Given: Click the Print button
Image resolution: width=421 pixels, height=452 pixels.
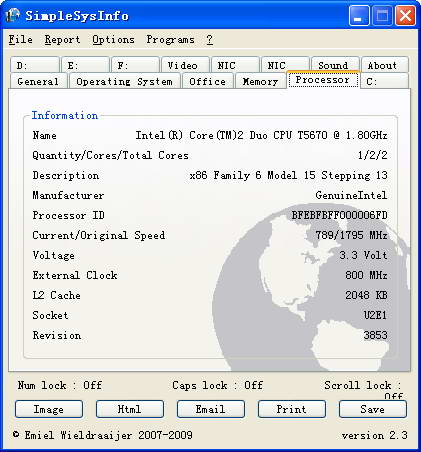Looking at the screenshot, I should [x=292, y=409].
